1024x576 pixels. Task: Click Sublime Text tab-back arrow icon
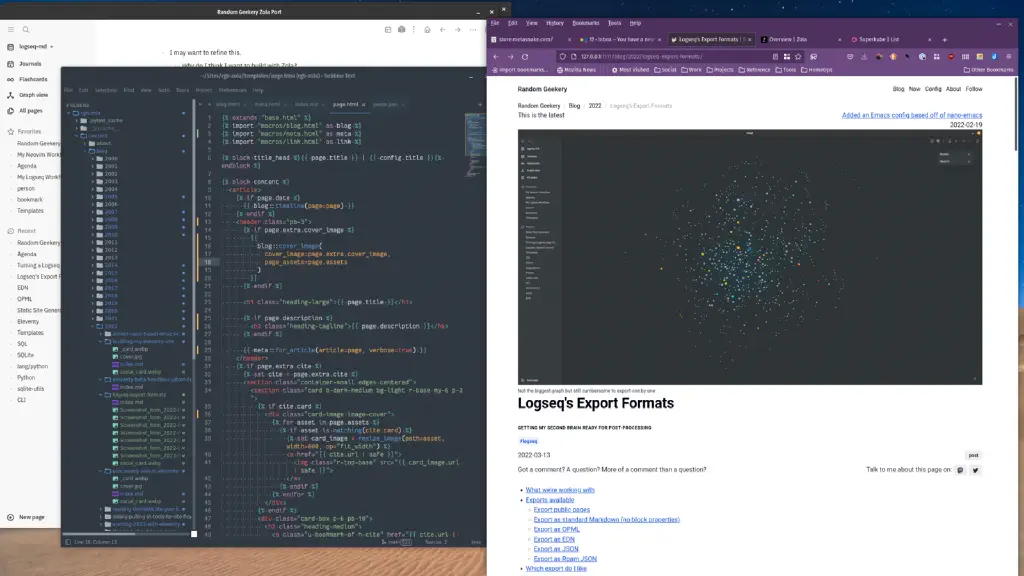200,104
